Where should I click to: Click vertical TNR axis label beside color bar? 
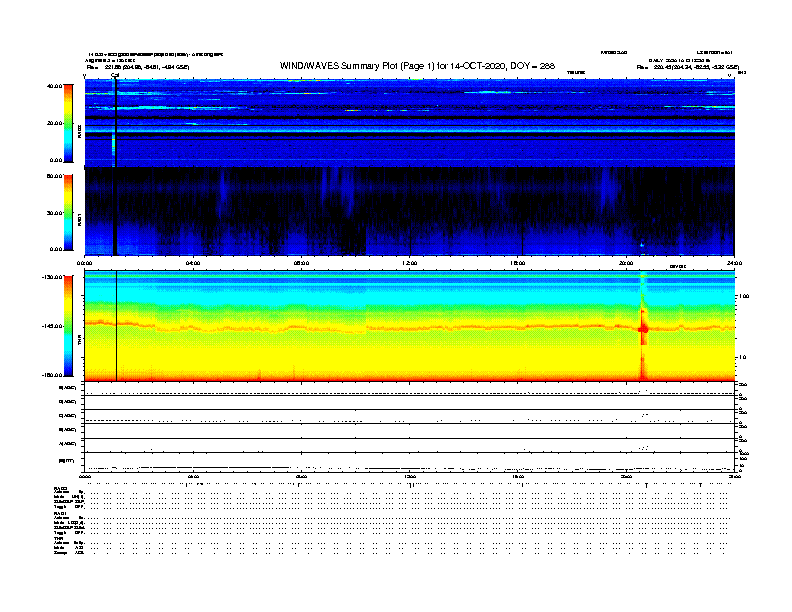click(x=79, y=342)
